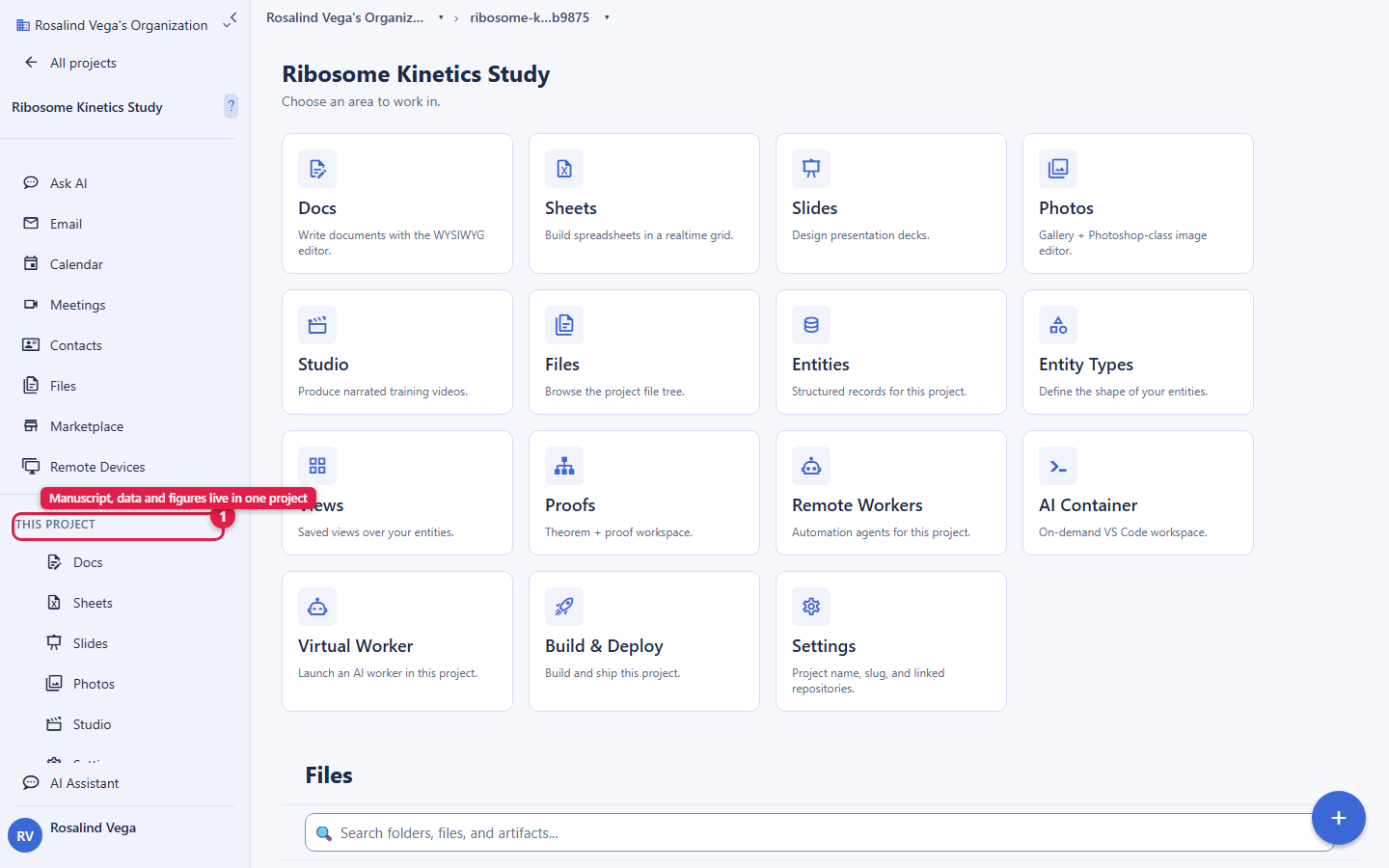Open the Rosalind Vega profile avatar

25,836
